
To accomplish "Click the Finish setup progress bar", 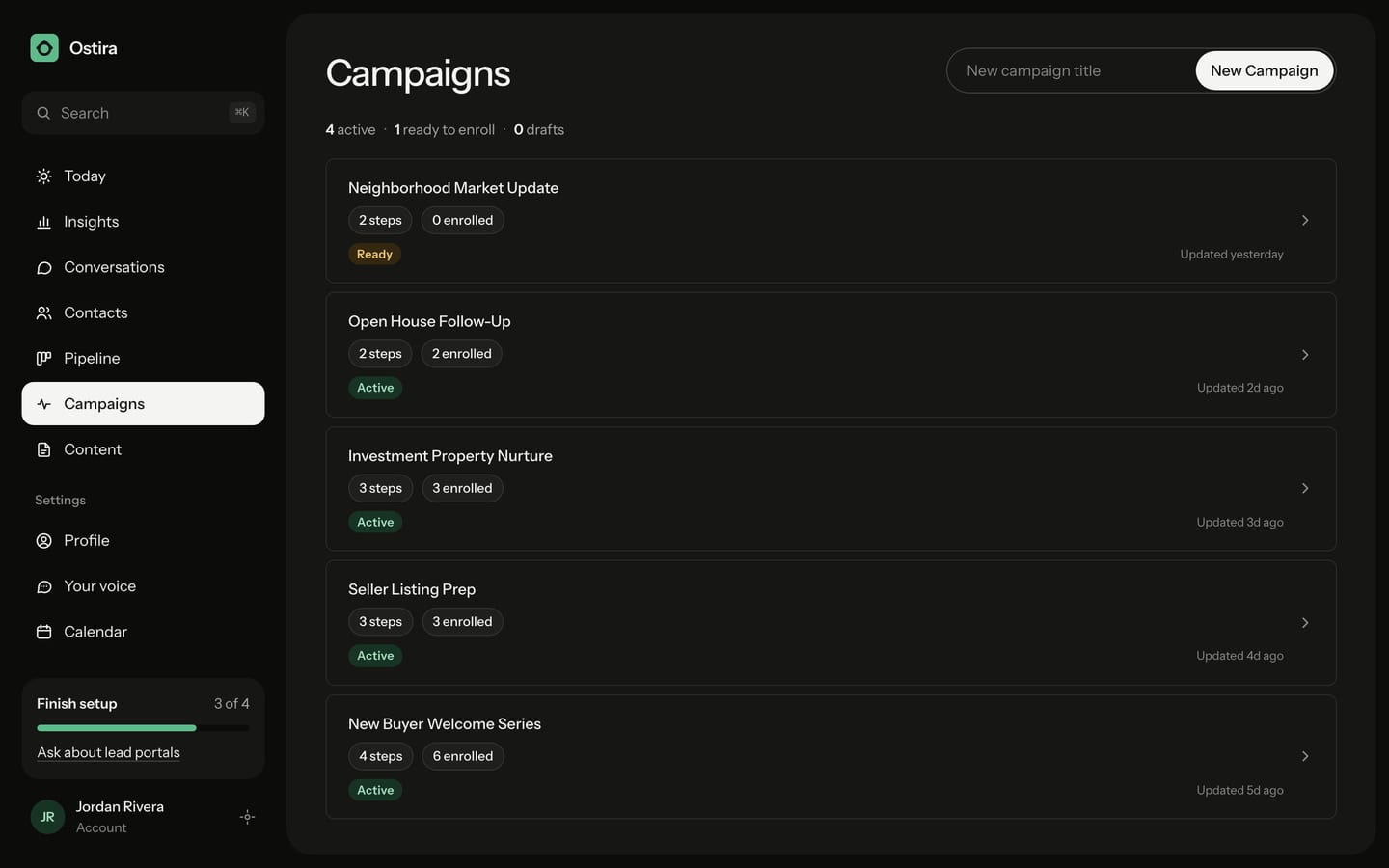I will 143,728.
